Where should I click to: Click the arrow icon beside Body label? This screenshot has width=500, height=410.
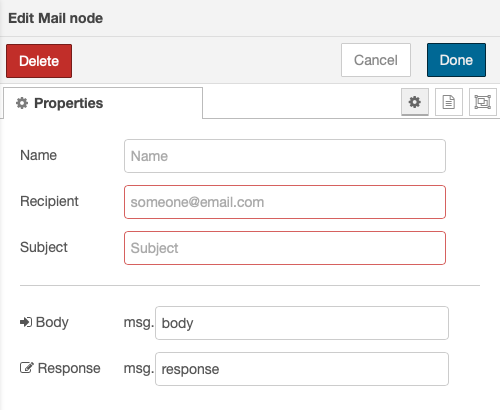click(26, 322)
